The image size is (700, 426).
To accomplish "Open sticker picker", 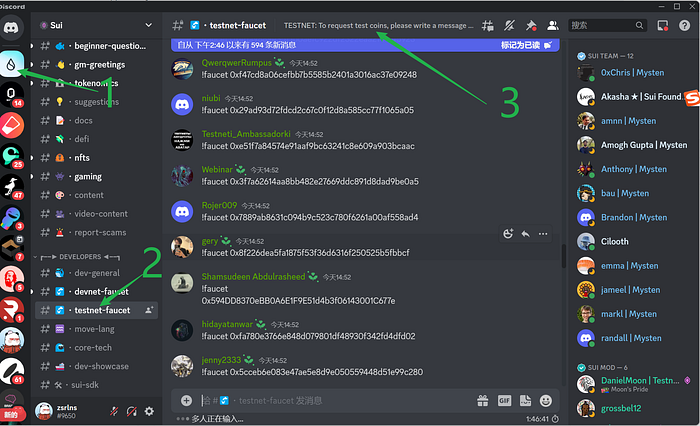I will (525, 401).
